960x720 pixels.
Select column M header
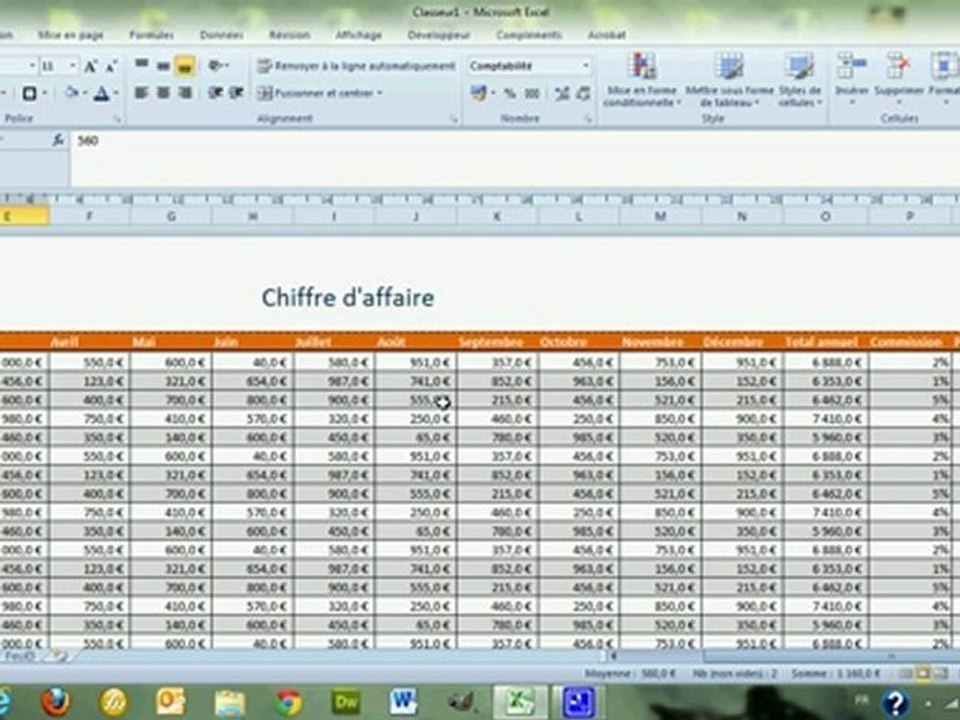click(x=660, y=216)
